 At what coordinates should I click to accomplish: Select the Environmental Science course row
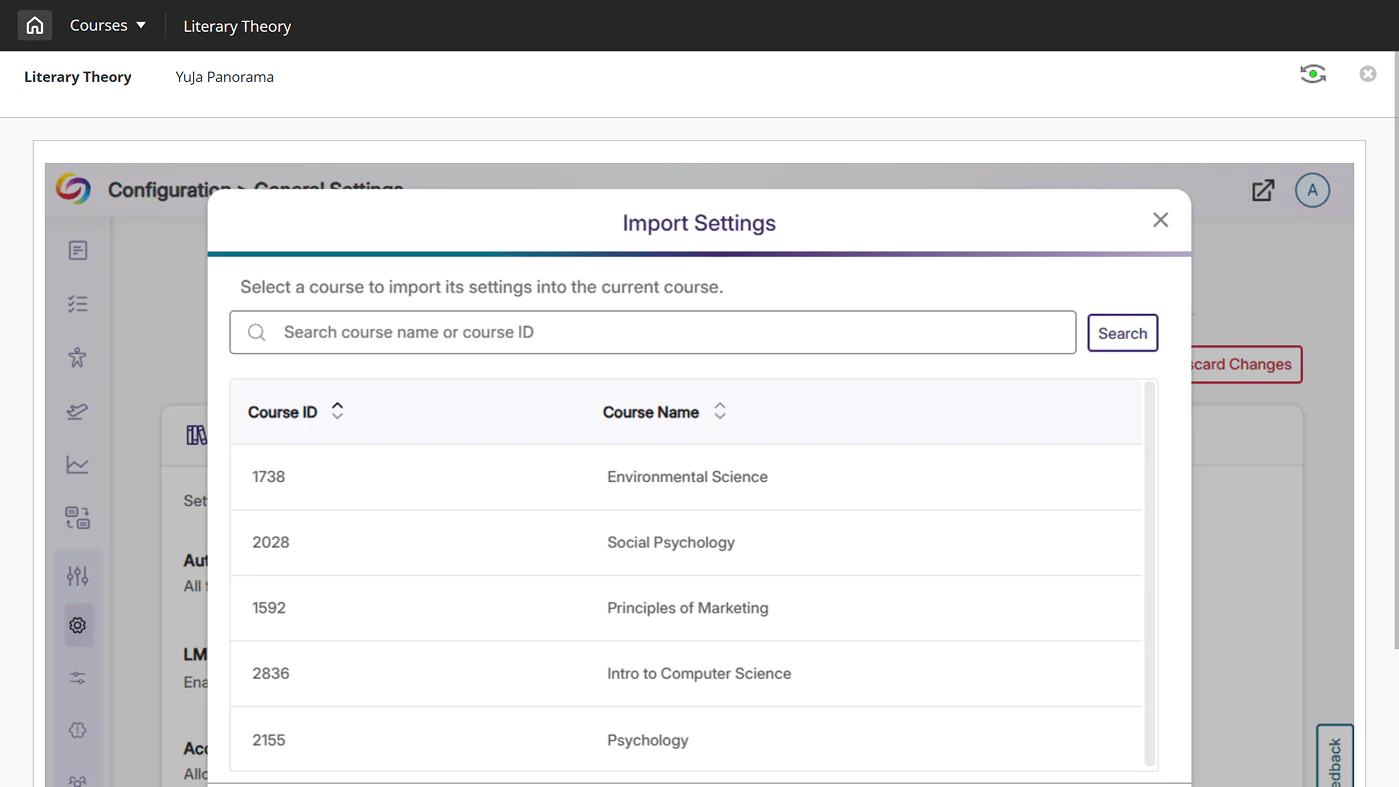[x=686, y=477]
